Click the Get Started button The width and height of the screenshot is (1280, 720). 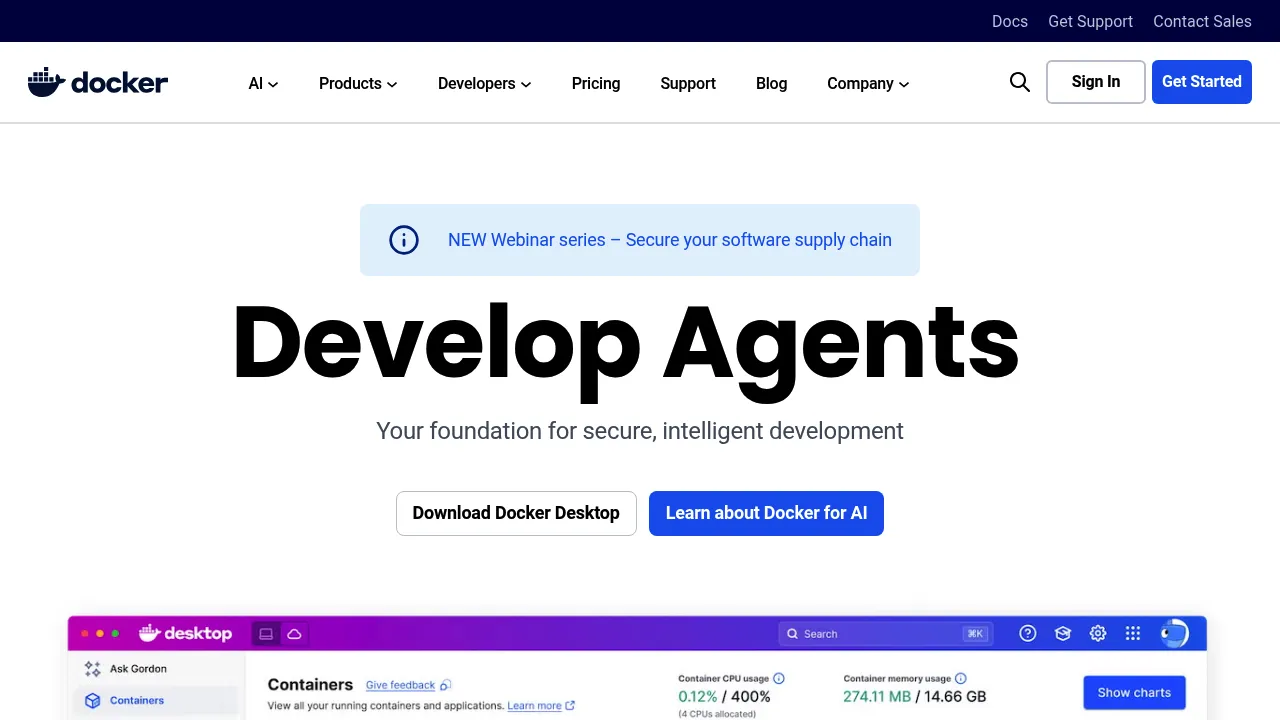[x=1202, y=82]
